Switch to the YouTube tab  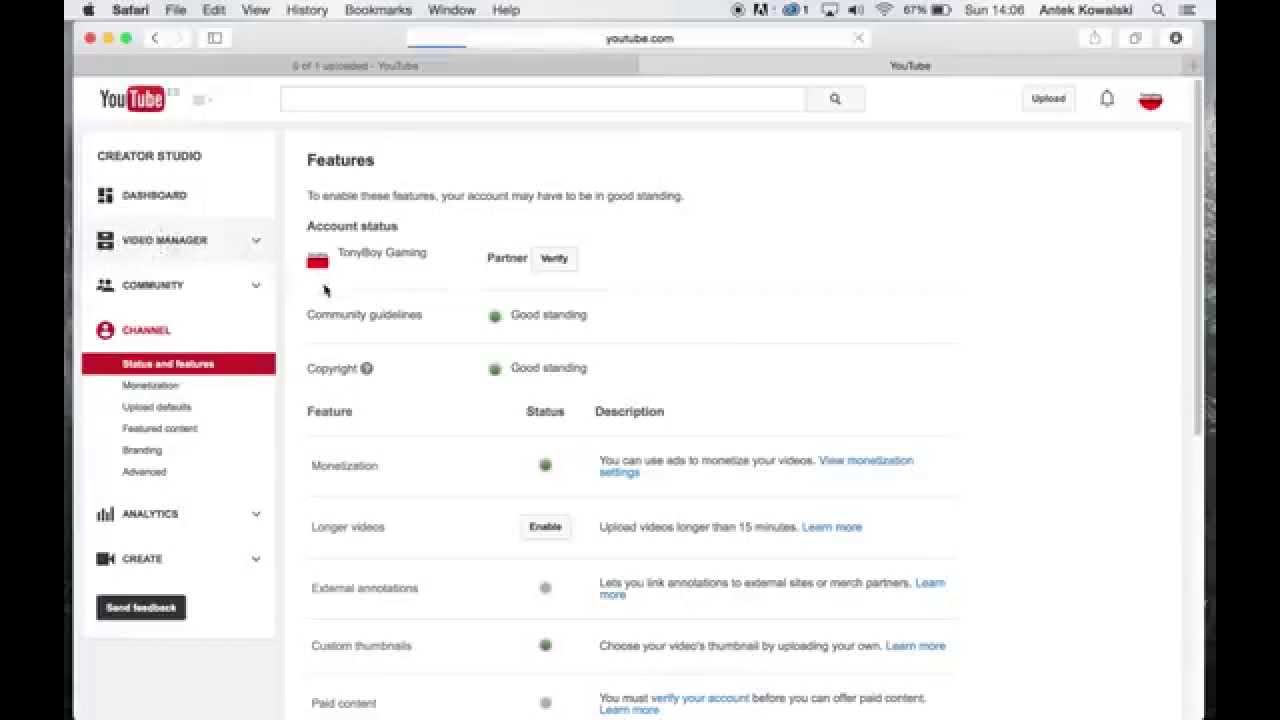pos(910,65)
